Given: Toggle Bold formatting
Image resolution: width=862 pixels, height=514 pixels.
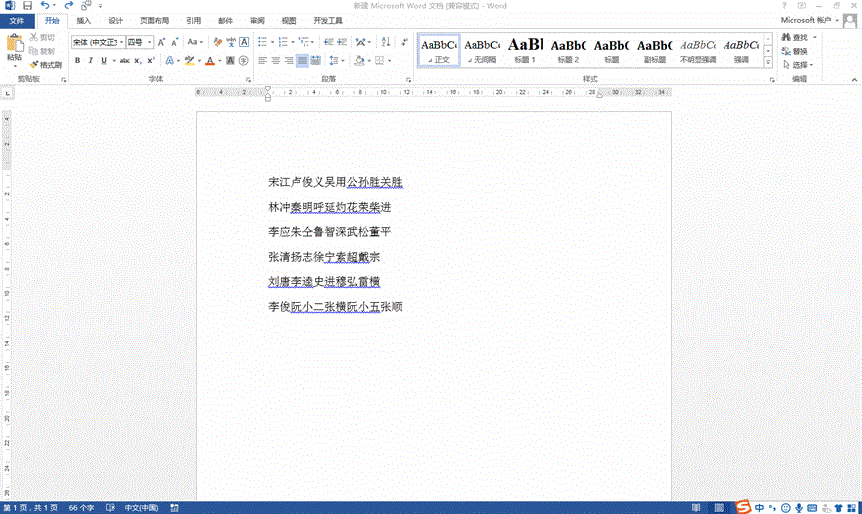Looking at the screenshot, I should tap(76, 61).
